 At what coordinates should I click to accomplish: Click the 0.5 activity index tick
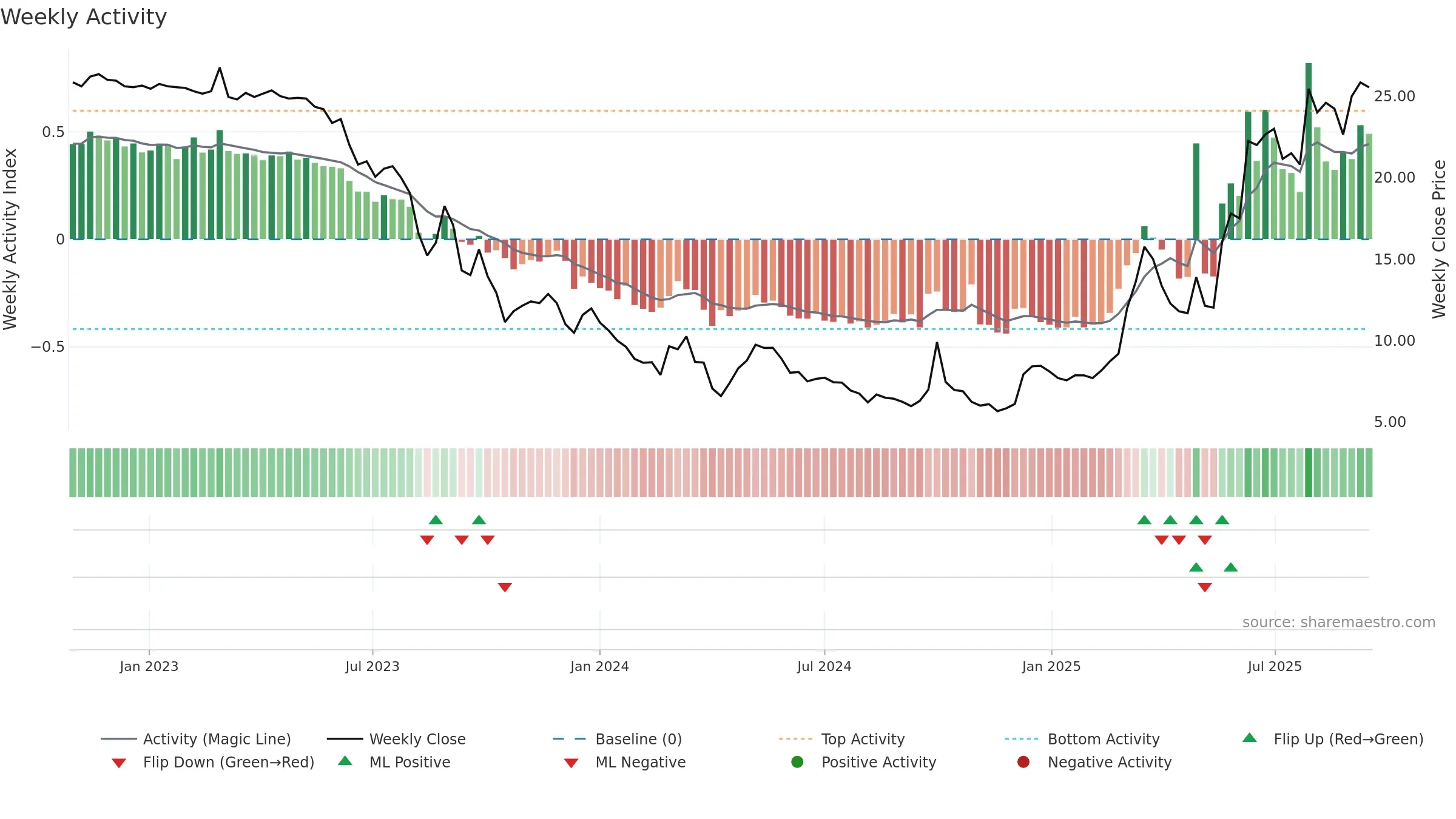(x=53, y=132)
